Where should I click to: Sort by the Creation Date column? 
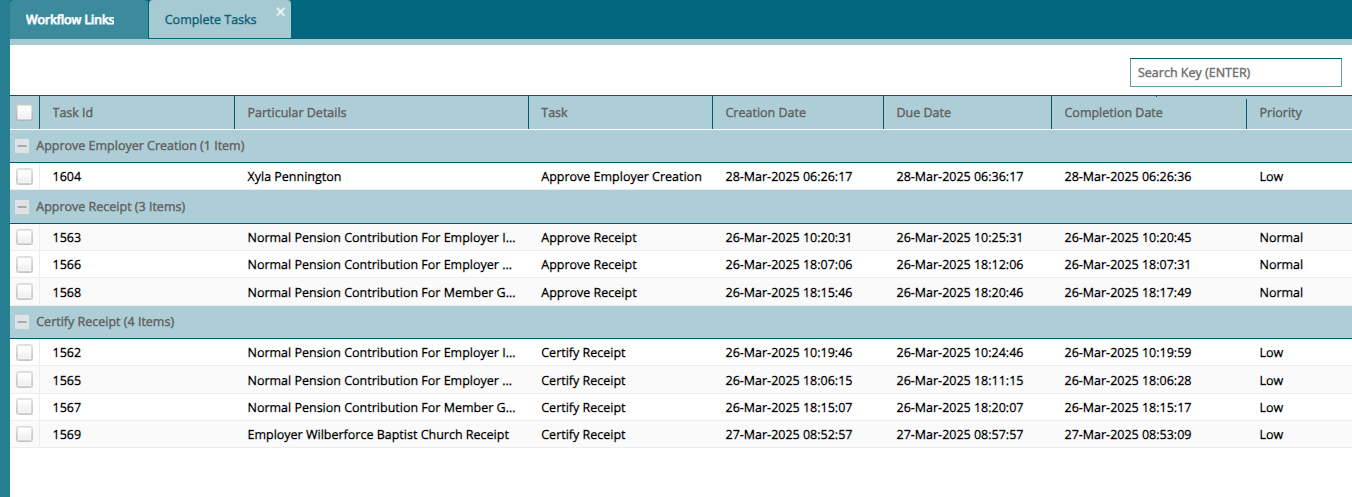click(x=765, y=113)
